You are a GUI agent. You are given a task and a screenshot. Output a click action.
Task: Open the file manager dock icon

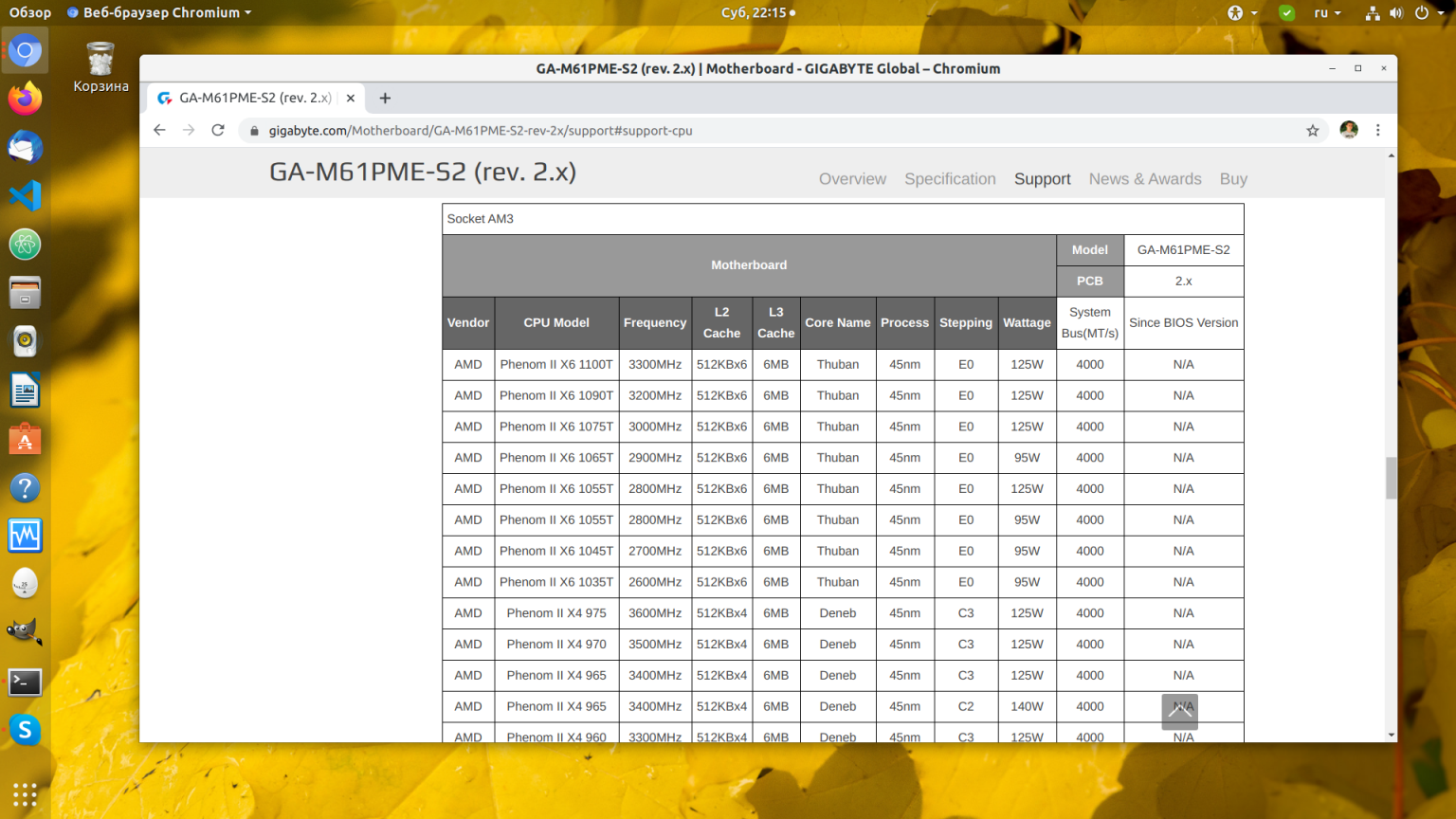click(x=26, y=293)
